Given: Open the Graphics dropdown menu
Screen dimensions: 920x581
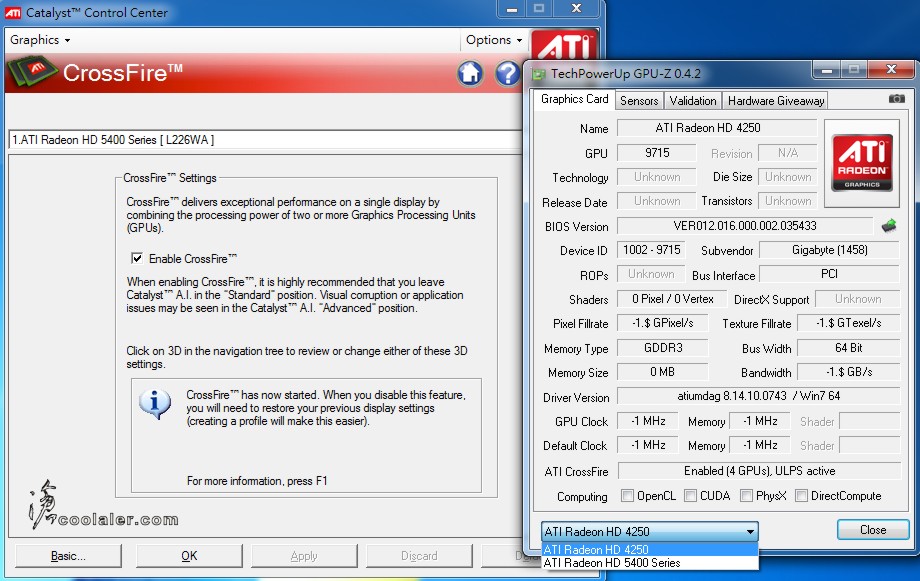Looking at the screenshot, I should click(x=40, y=40).
